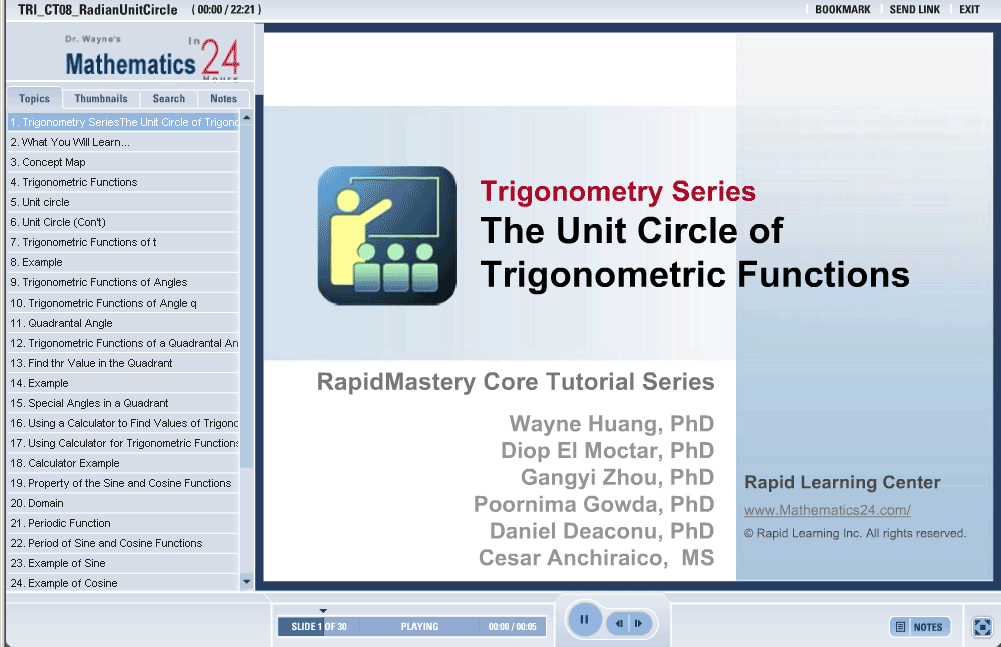1001x647 pixels.
Task: Select topic 23 Example of Sine
Action: [123, 563]
